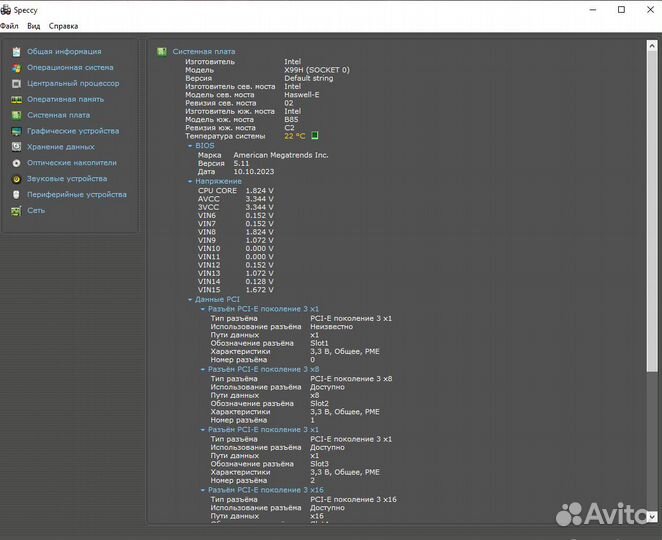
Task: Collapse Разъём PCI-E поколение 3 x16 node
Action: (203, 490)
